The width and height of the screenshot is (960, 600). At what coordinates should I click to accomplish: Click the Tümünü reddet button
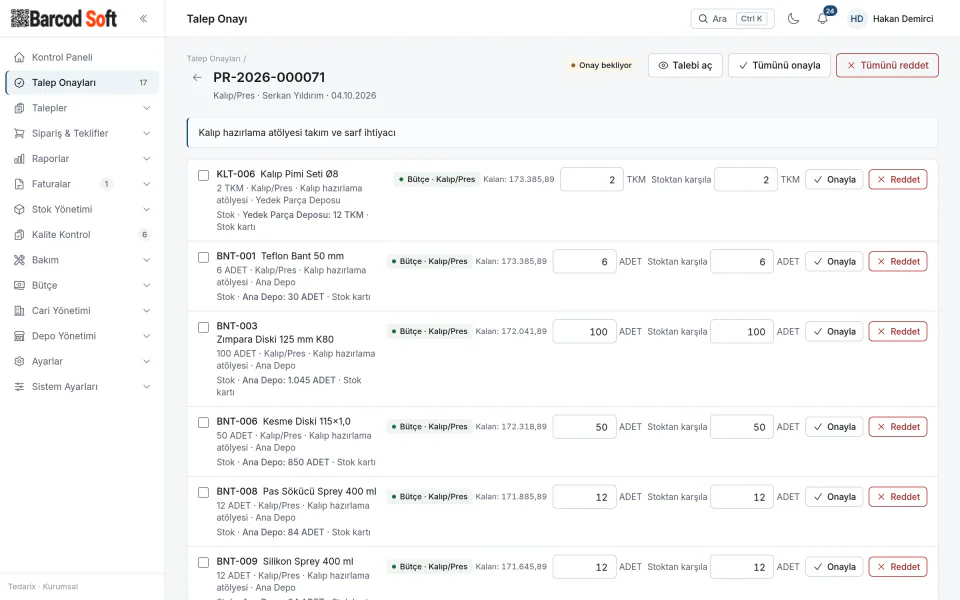887,66
